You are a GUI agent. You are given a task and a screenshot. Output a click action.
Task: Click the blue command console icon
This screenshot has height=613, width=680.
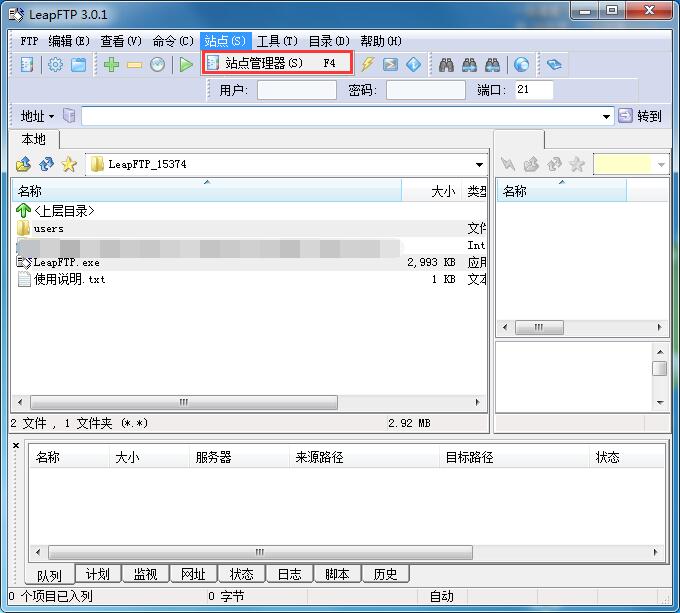[390, 65]
